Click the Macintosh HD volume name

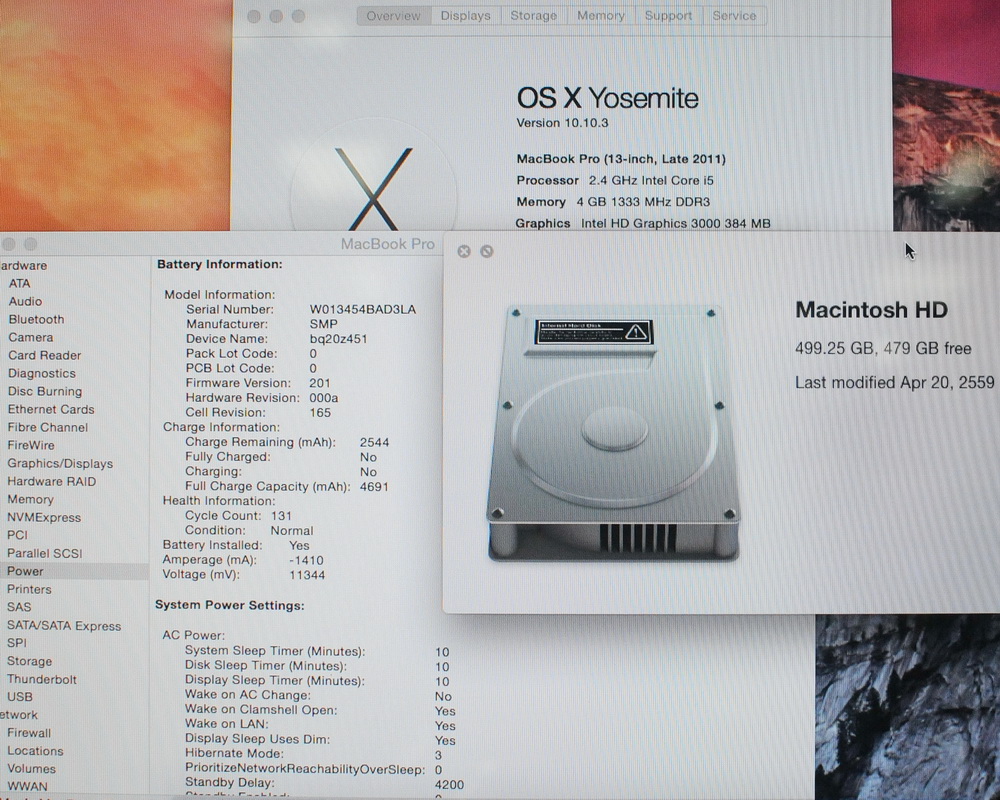871,310
